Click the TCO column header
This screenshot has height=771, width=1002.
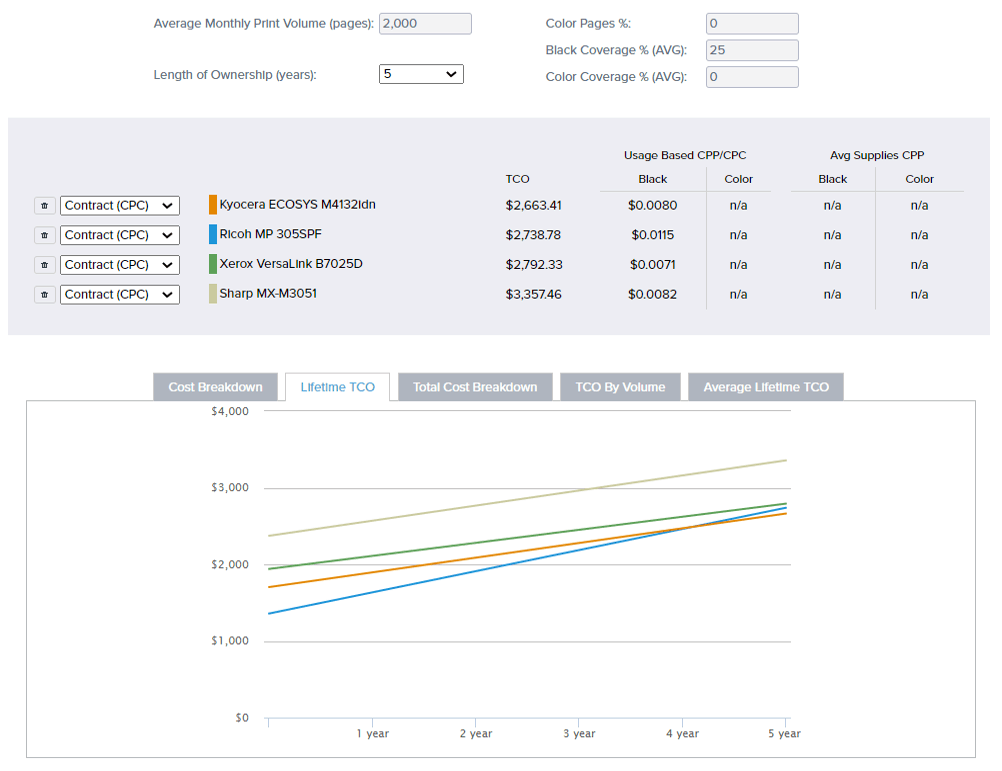point(518,179)
